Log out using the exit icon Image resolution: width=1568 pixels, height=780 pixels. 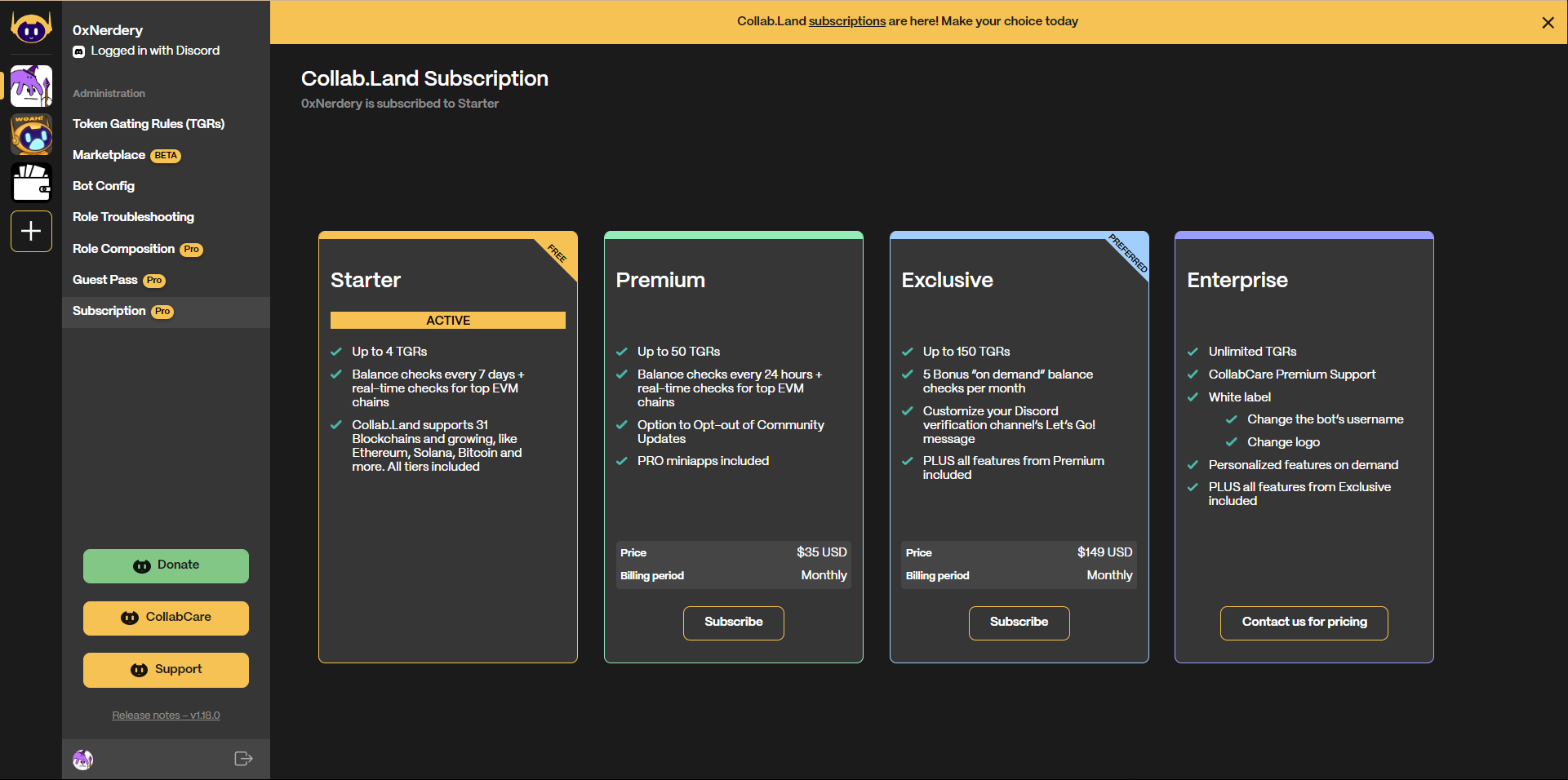[243, 759]
